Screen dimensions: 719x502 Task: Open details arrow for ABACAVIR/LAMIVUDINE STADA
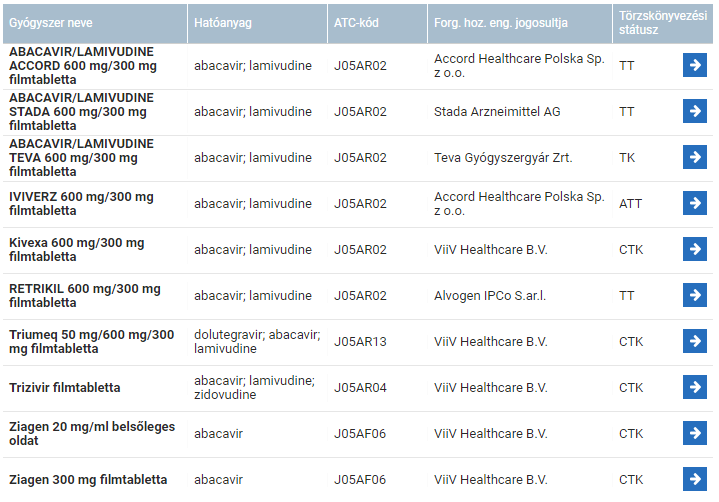(694, 111)
